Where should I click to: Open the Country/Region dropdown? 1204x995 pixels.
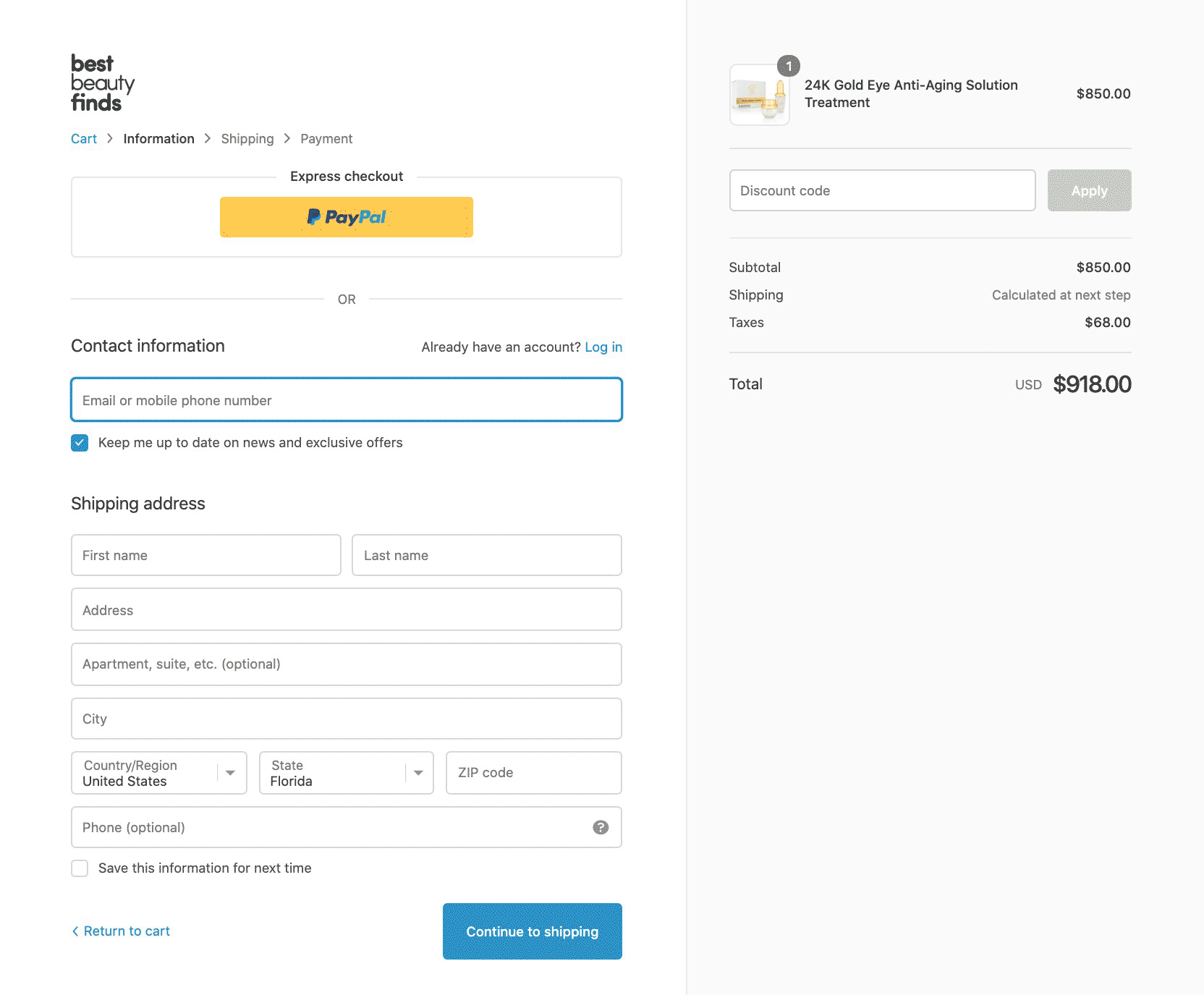pos(159,773)
